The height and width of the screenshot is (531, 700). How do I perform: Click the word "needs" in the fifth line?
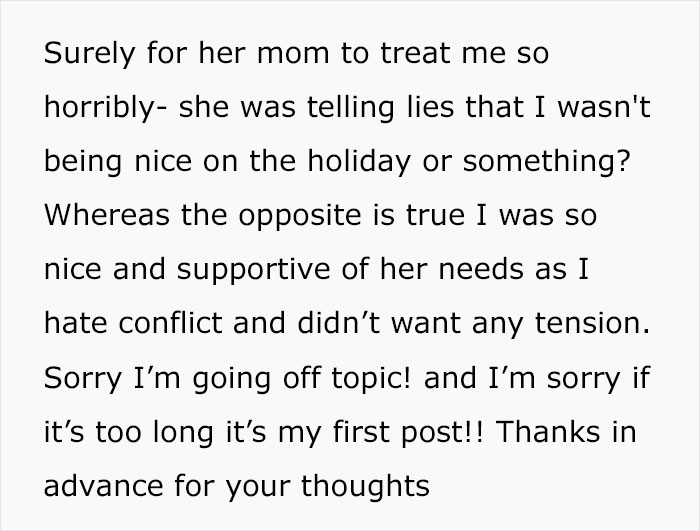coord(481,269)
